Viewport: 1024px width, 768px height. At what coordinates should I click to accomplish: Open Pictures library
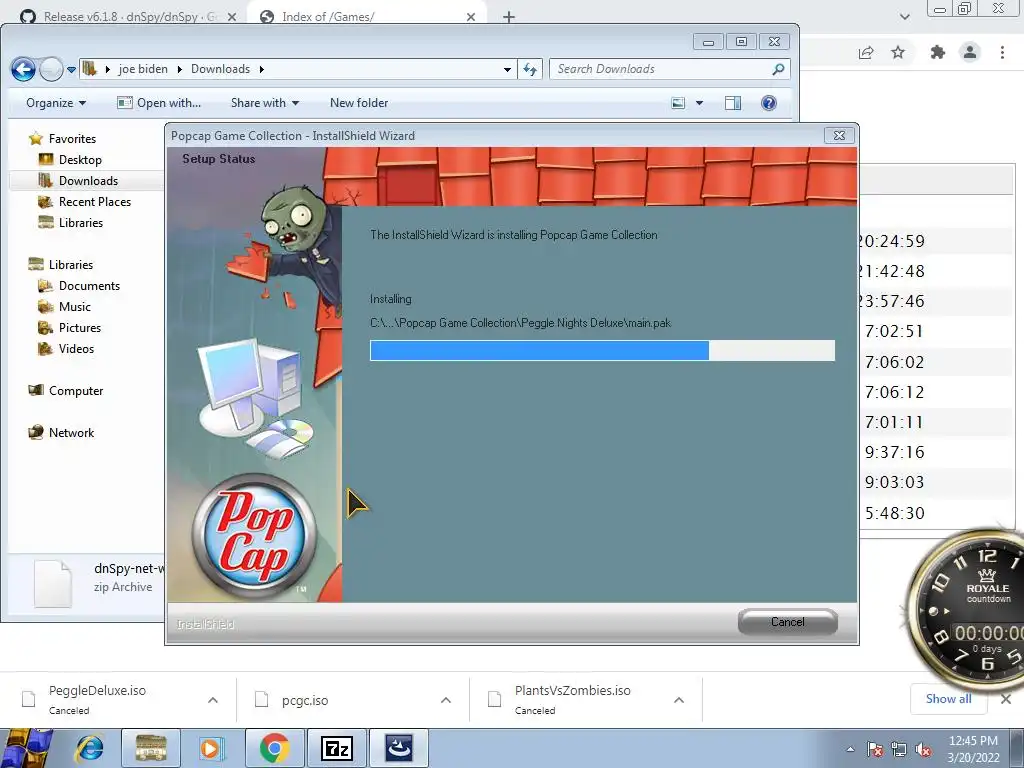pos(80,327)
